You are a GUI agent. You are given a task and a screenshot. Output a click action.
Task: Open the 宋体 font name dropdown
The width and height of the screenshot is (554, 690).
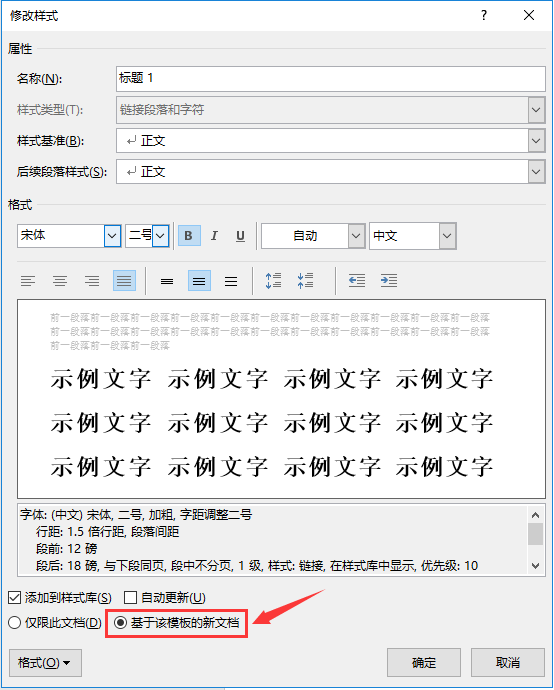tap(113, 236)
